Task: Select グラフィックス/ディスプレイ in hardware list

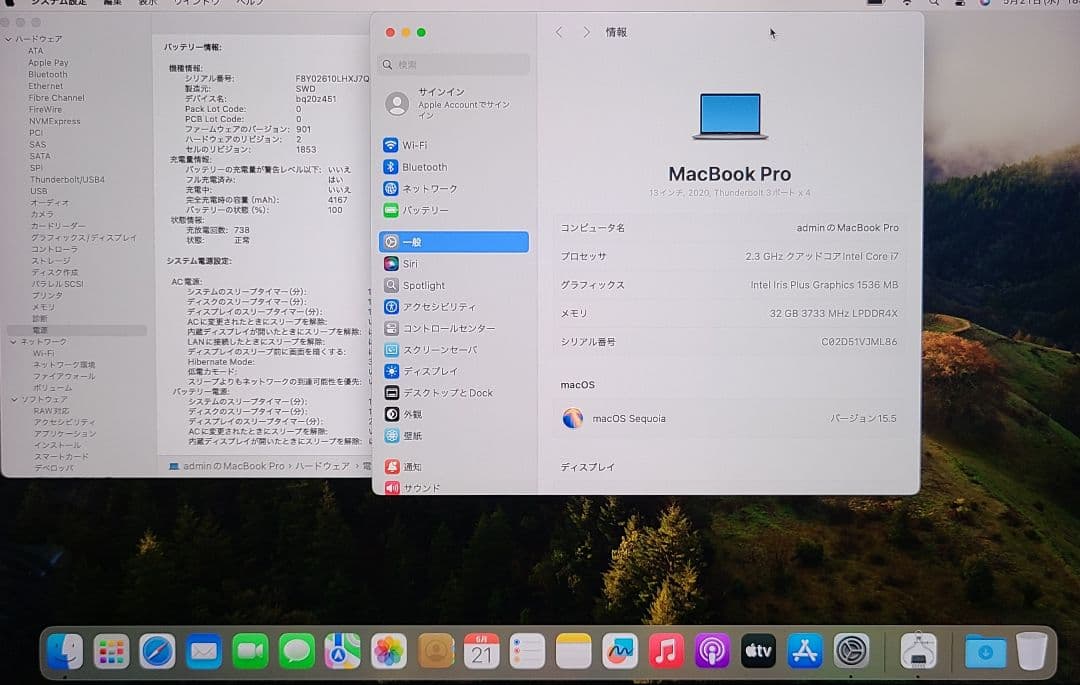Action: click(x=83, y=238)
